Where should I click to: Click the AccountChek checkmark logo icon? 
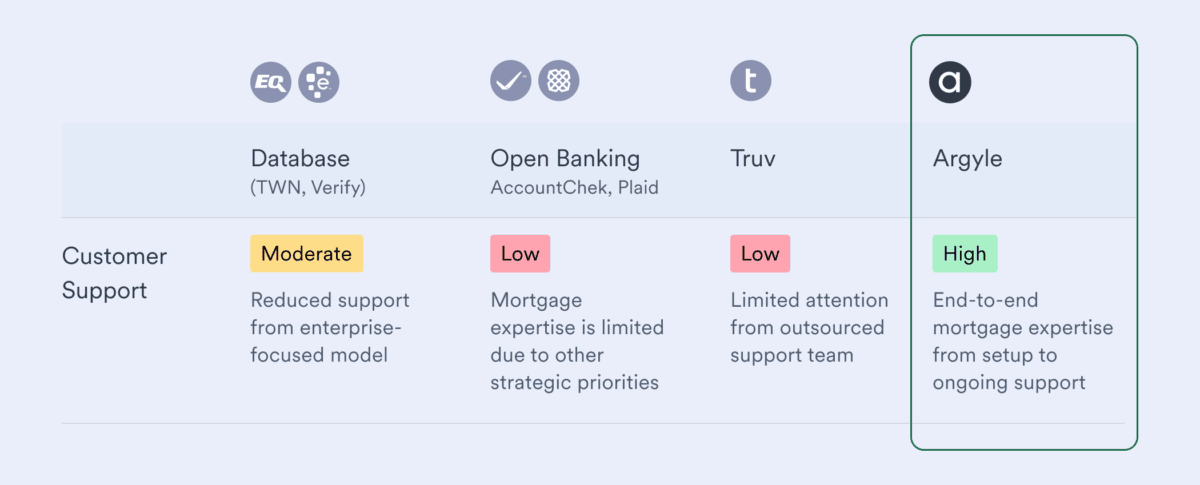(x=510, y=81)
